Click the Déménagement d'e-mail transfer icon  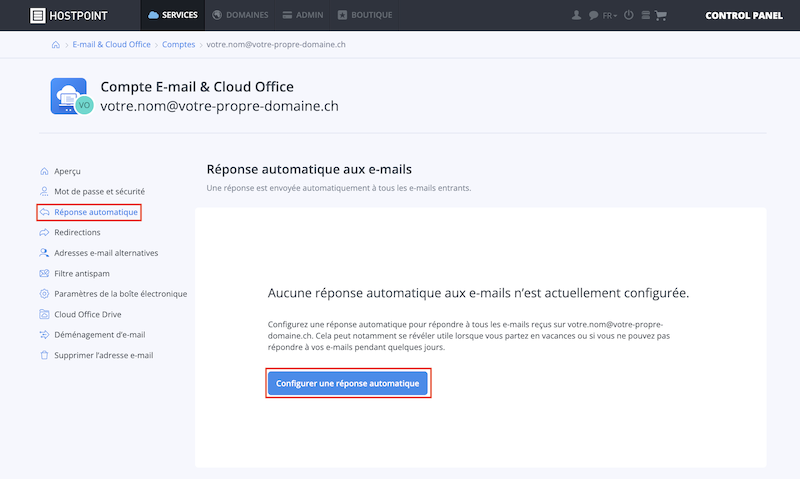44,335
